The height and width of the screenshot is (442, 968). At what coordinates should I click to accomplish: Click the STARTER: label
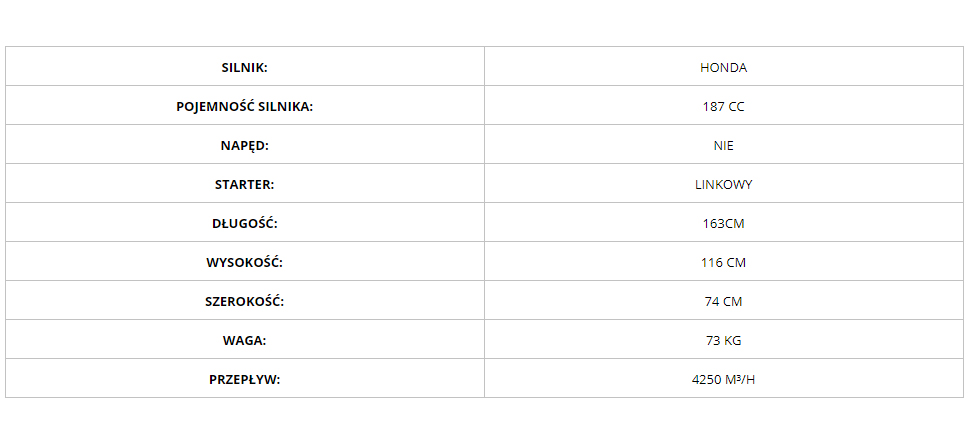tap(244, 185)
